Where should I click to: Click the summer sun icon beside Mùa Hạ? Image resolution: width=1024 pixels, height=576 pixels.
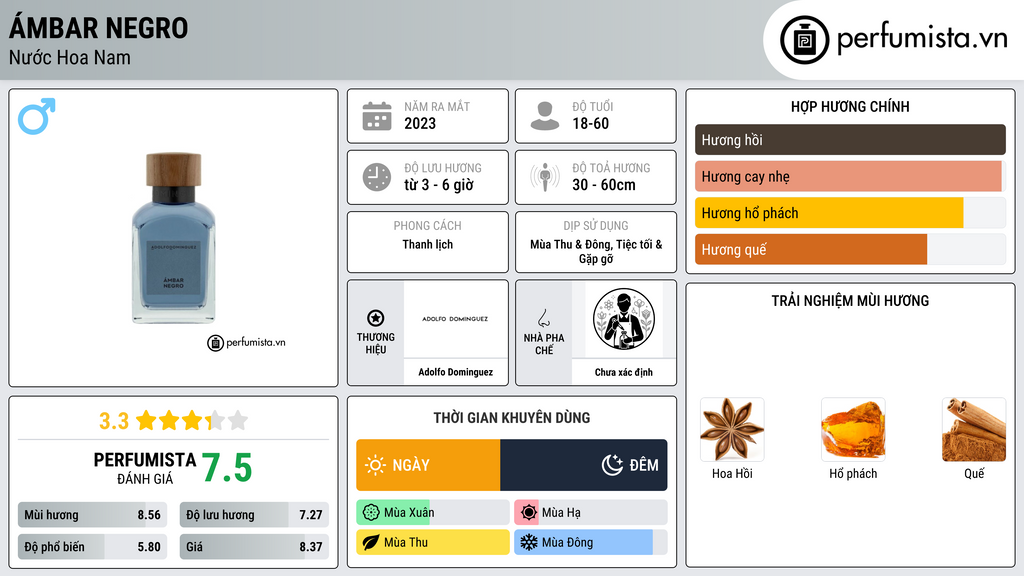pyautogui.click(x=529, y=513)
